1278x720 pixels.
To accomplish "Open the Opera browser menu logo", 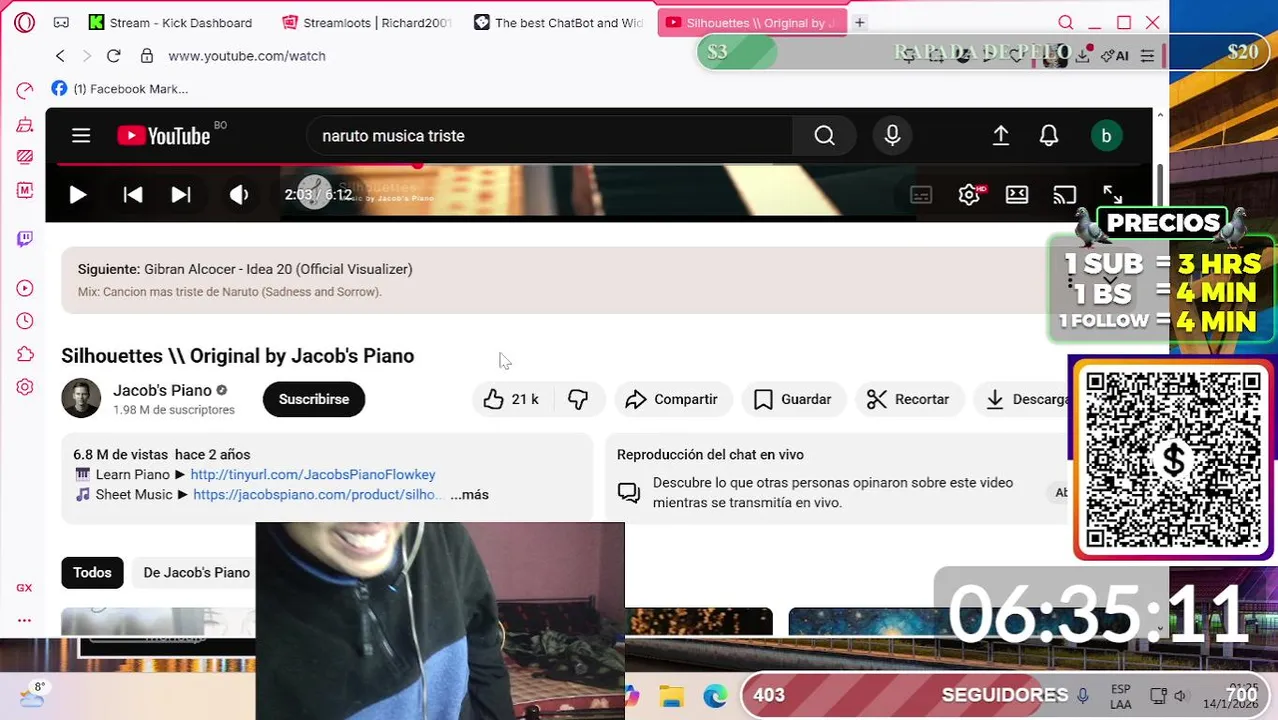I will tap(24, 22).
